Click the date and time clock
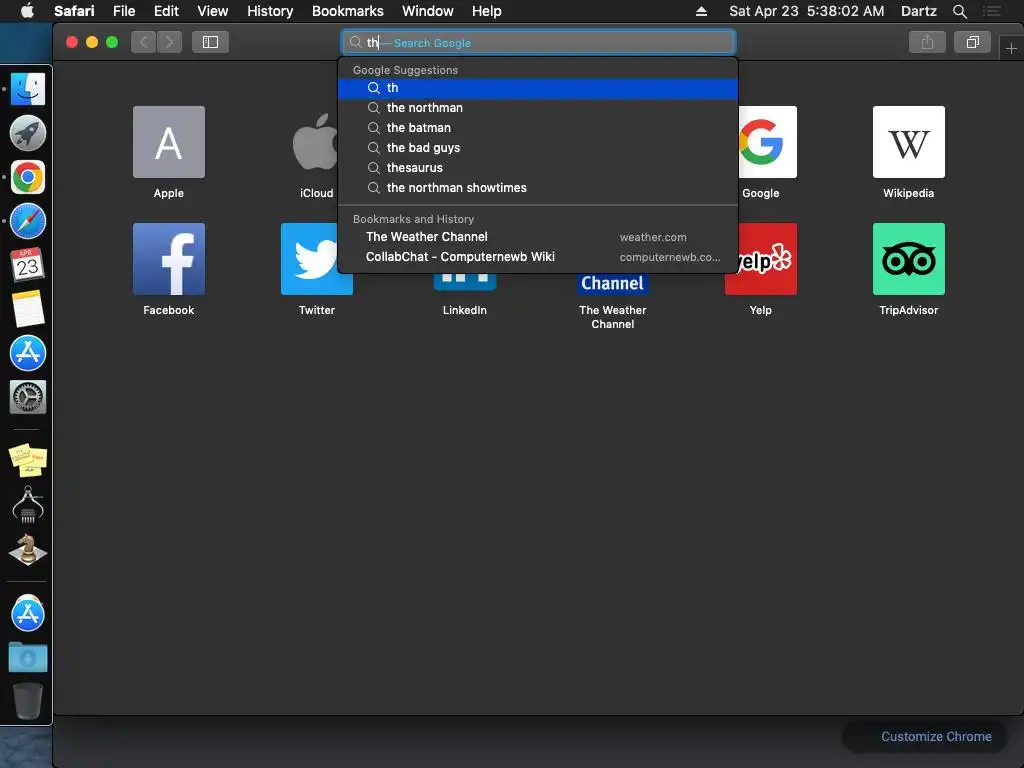1024x768 pixels. coord(807,11)
